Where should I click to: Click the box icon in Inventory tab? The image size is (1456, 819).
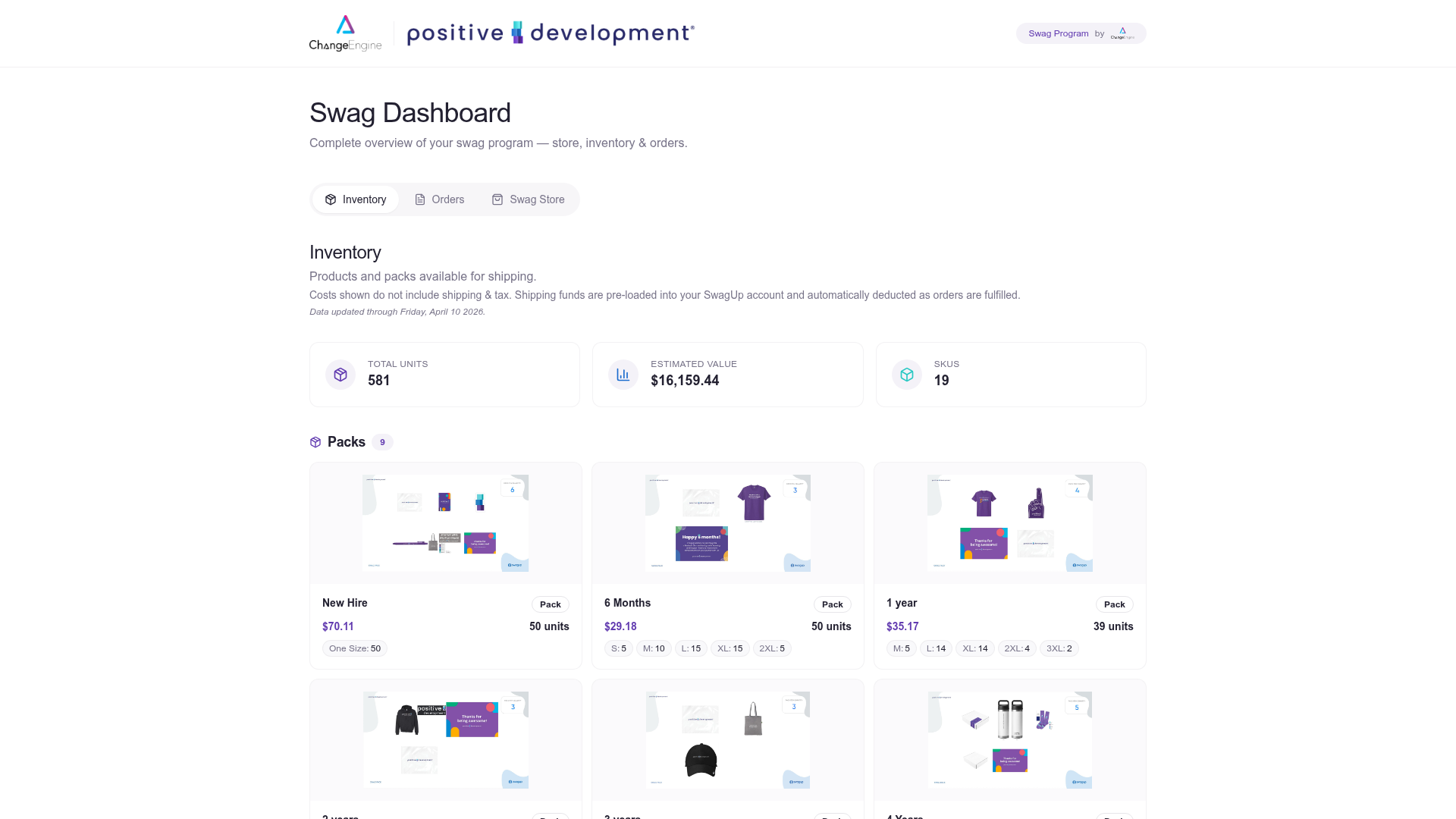331,199
